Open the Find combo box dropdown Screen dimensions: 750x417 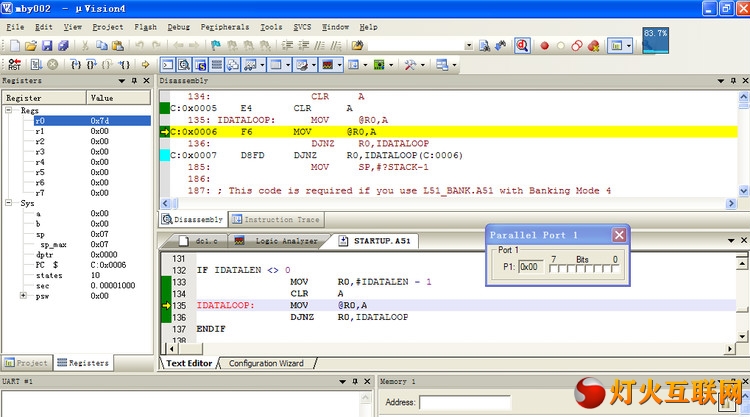click(x=469, y=46)
